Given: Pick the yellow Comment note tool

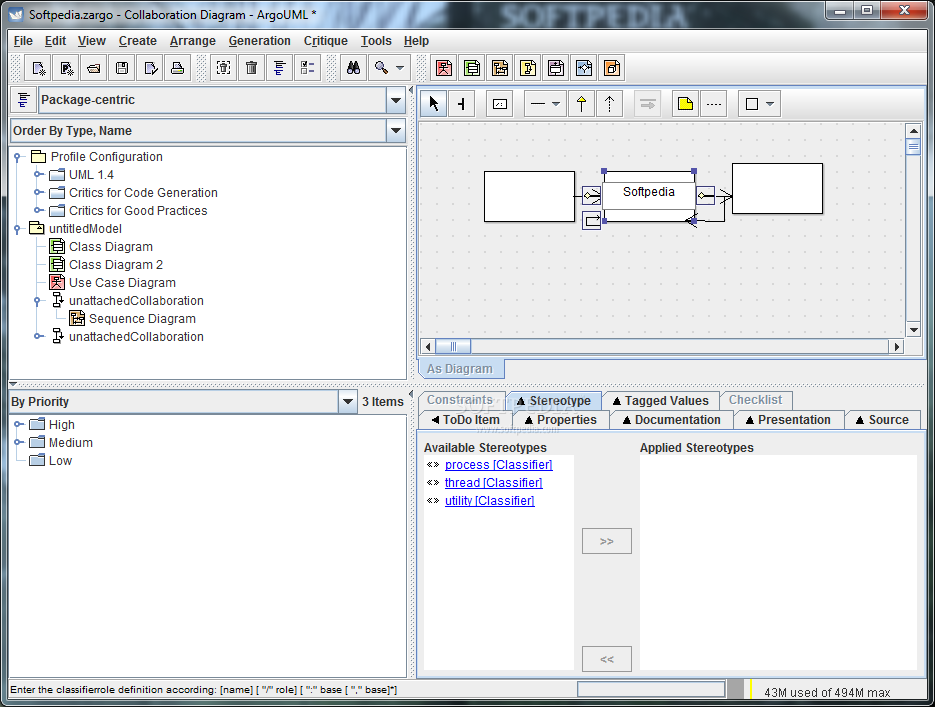Looking at the screenshot, I should click(686, 104).
